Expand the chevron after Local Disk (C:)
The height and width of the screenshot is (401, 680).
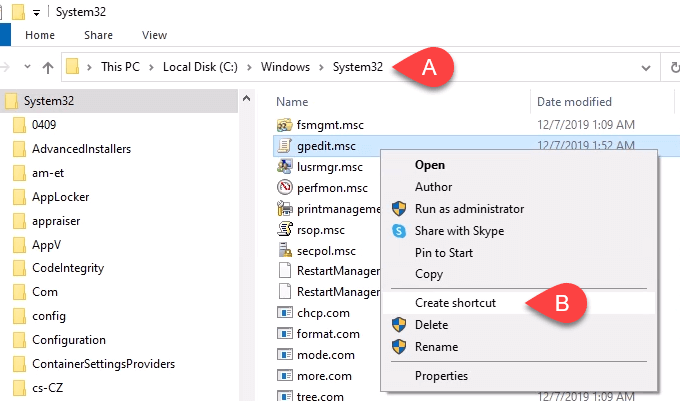[249, 67]
